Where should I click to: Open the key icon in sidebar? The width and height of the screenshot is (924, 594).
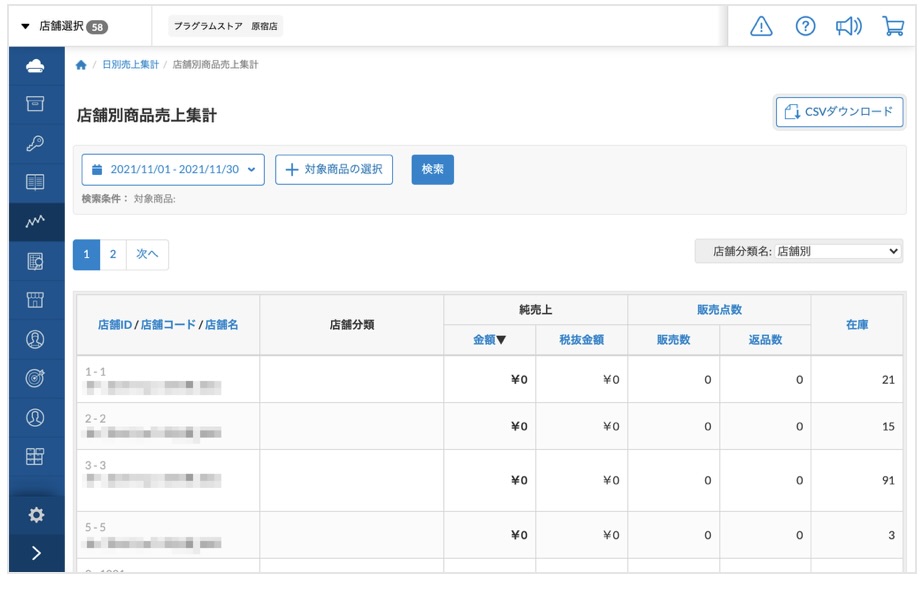pyautogui.click(x=35, y=143)
